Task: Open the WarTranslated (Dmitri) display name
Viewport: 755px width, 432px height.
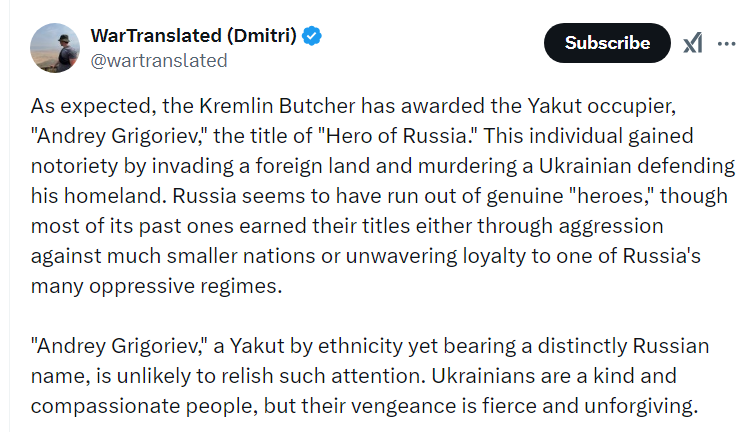Action: pos(194,36)
